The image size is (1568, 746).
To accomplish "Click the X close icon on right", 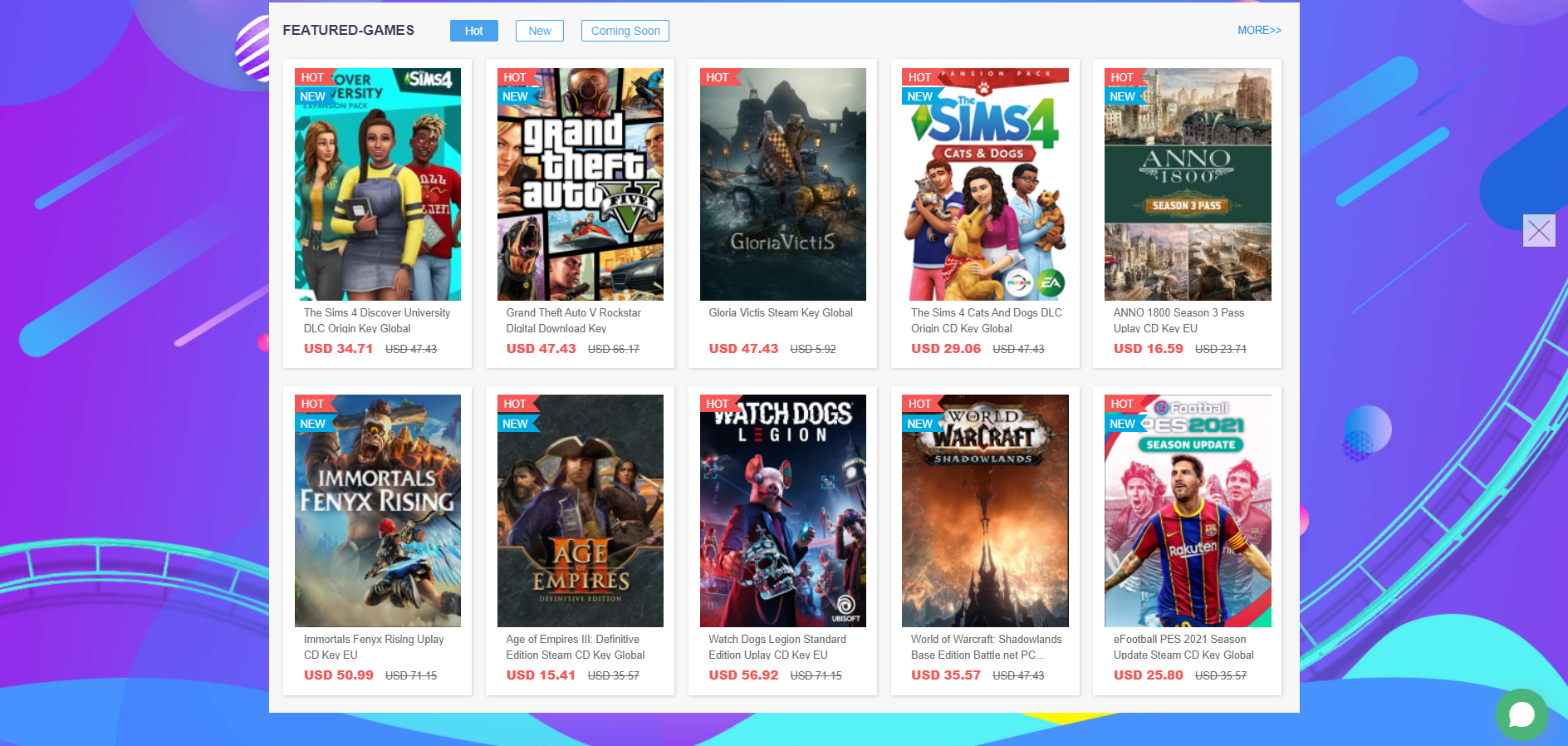I will (1538, 230).
